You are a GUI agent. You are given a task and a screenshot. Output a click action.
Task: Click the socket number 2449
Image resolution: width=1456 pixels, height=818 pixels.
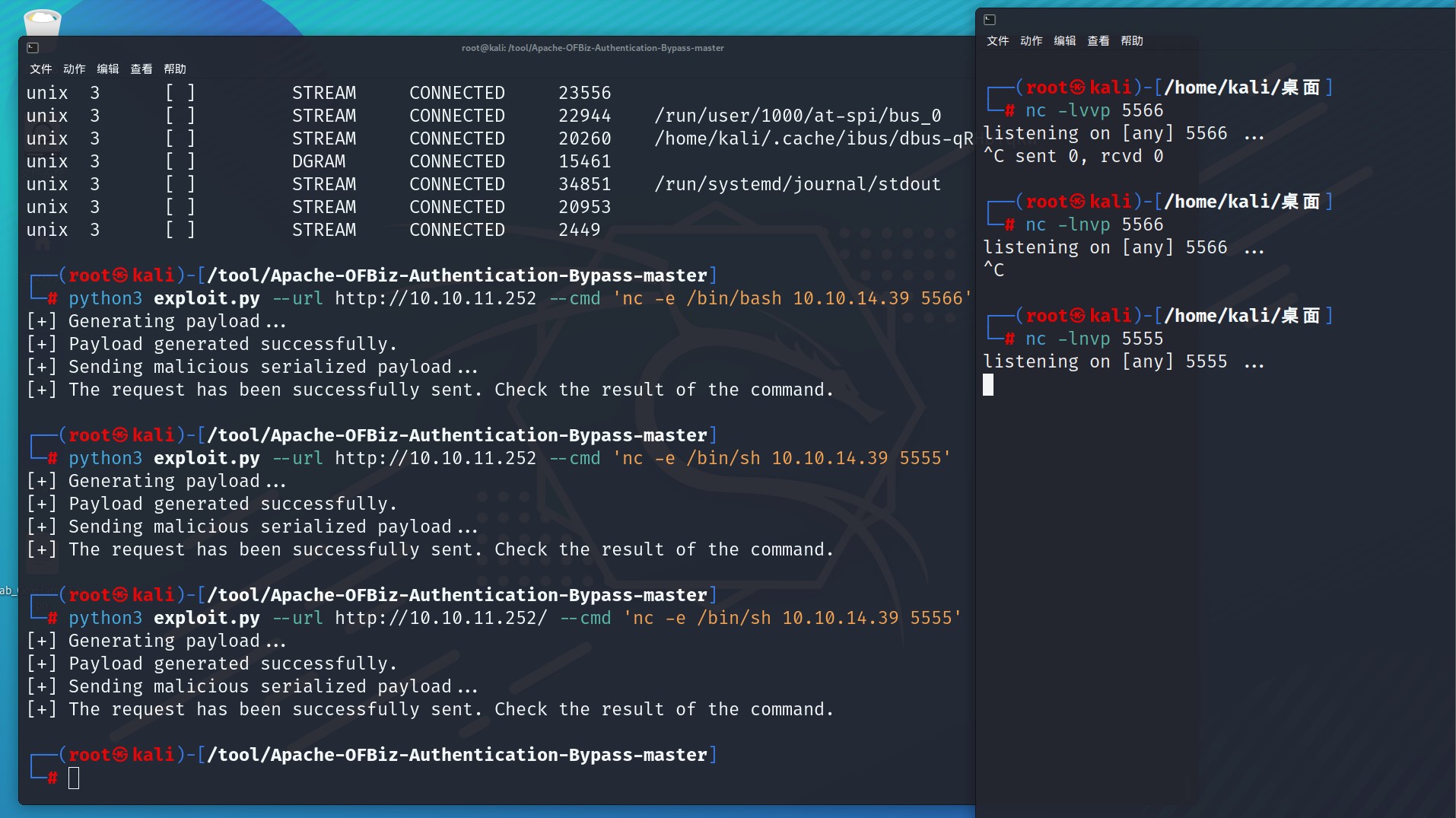tap(580, 230)
